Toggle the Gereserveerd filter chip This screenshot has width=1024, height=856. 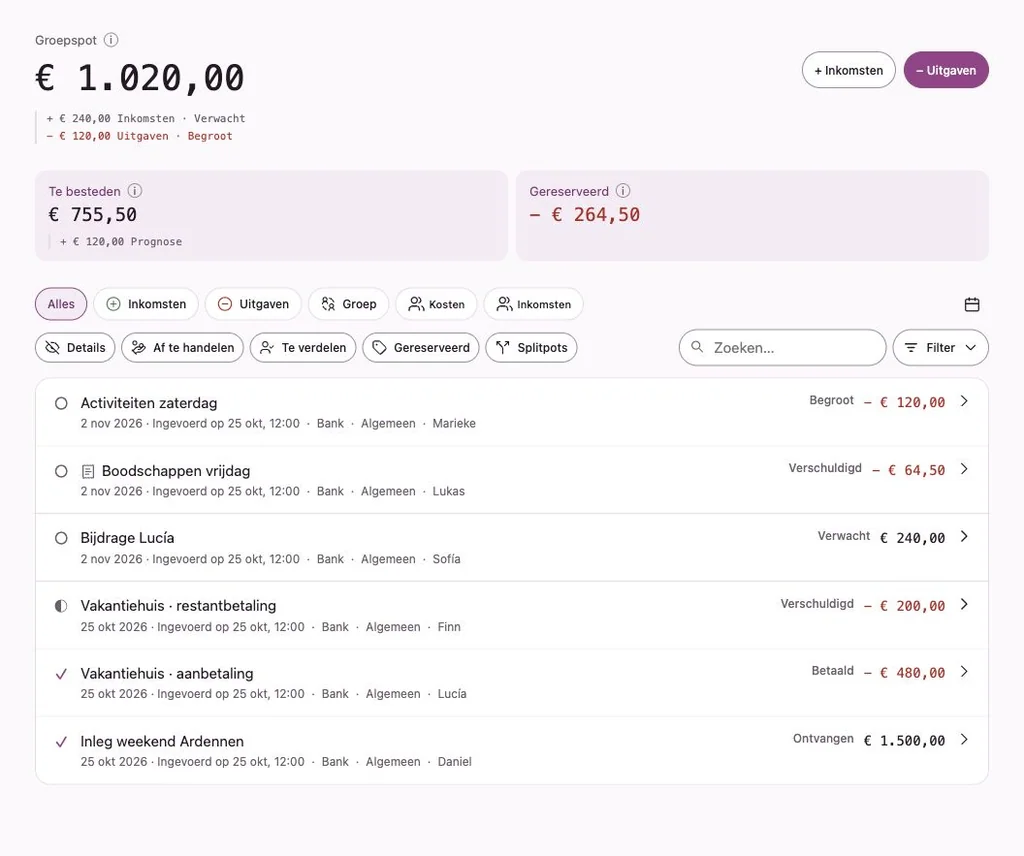point(421,347)
